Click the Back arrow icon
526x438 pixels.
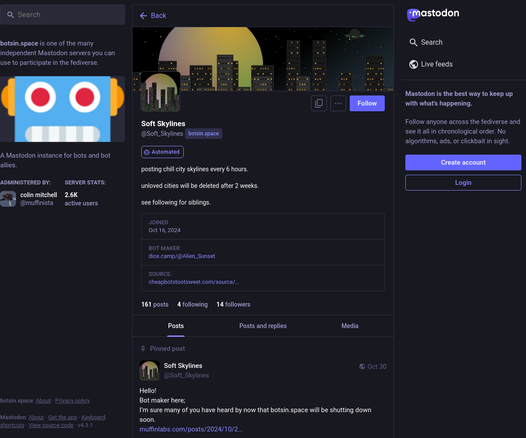[x=143, y=16]
